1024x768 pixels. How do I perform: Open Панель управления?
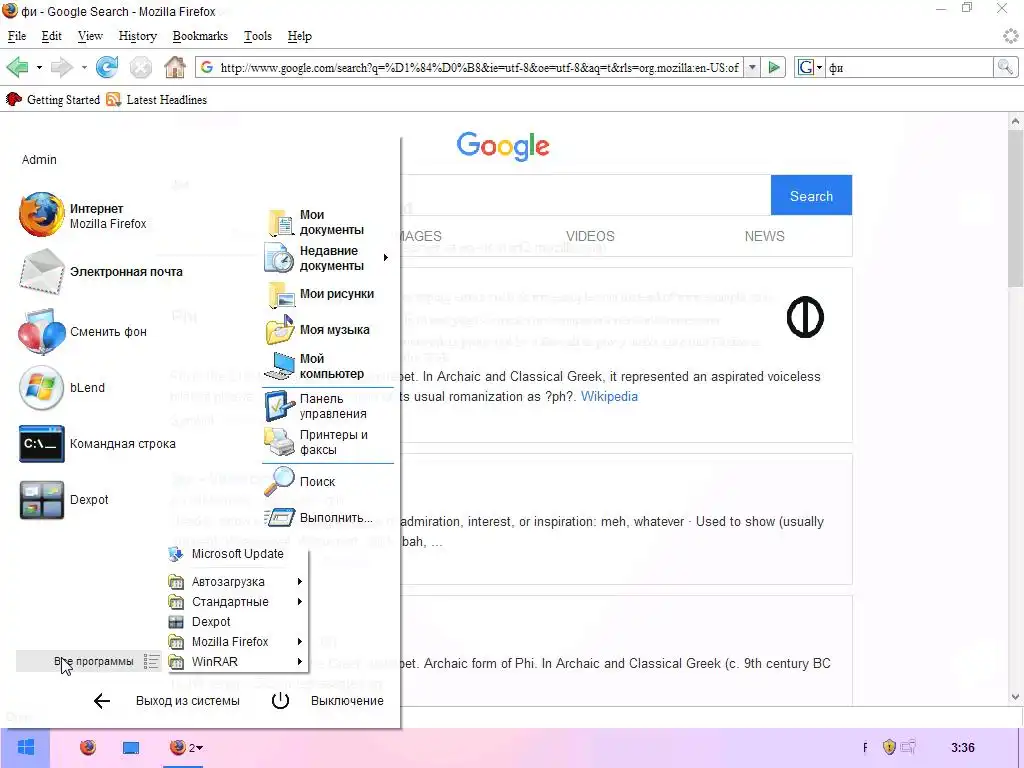pyautogui.click(x=317, y=406)
